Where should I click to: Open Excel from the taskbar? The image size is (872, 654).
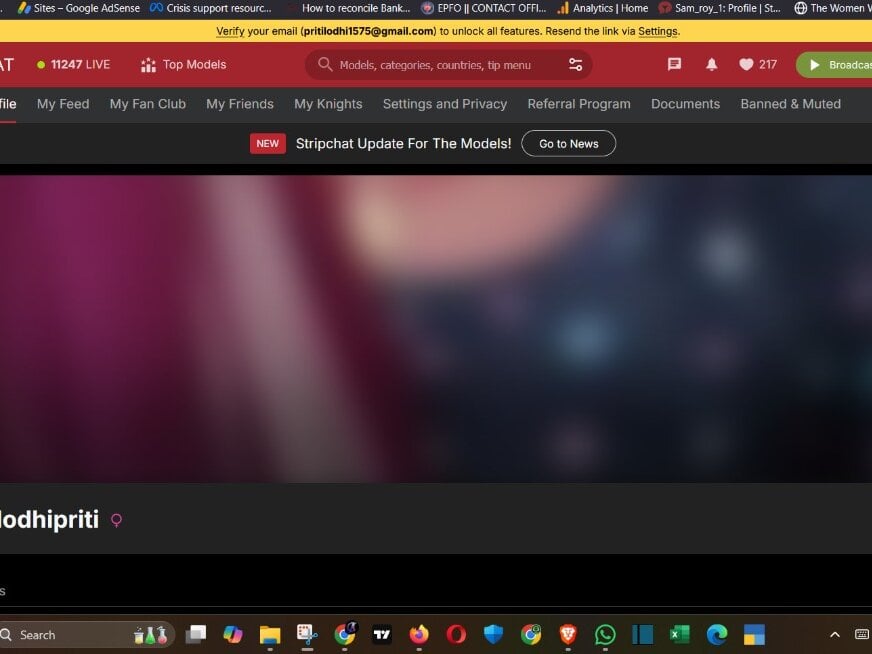[679, 634]
